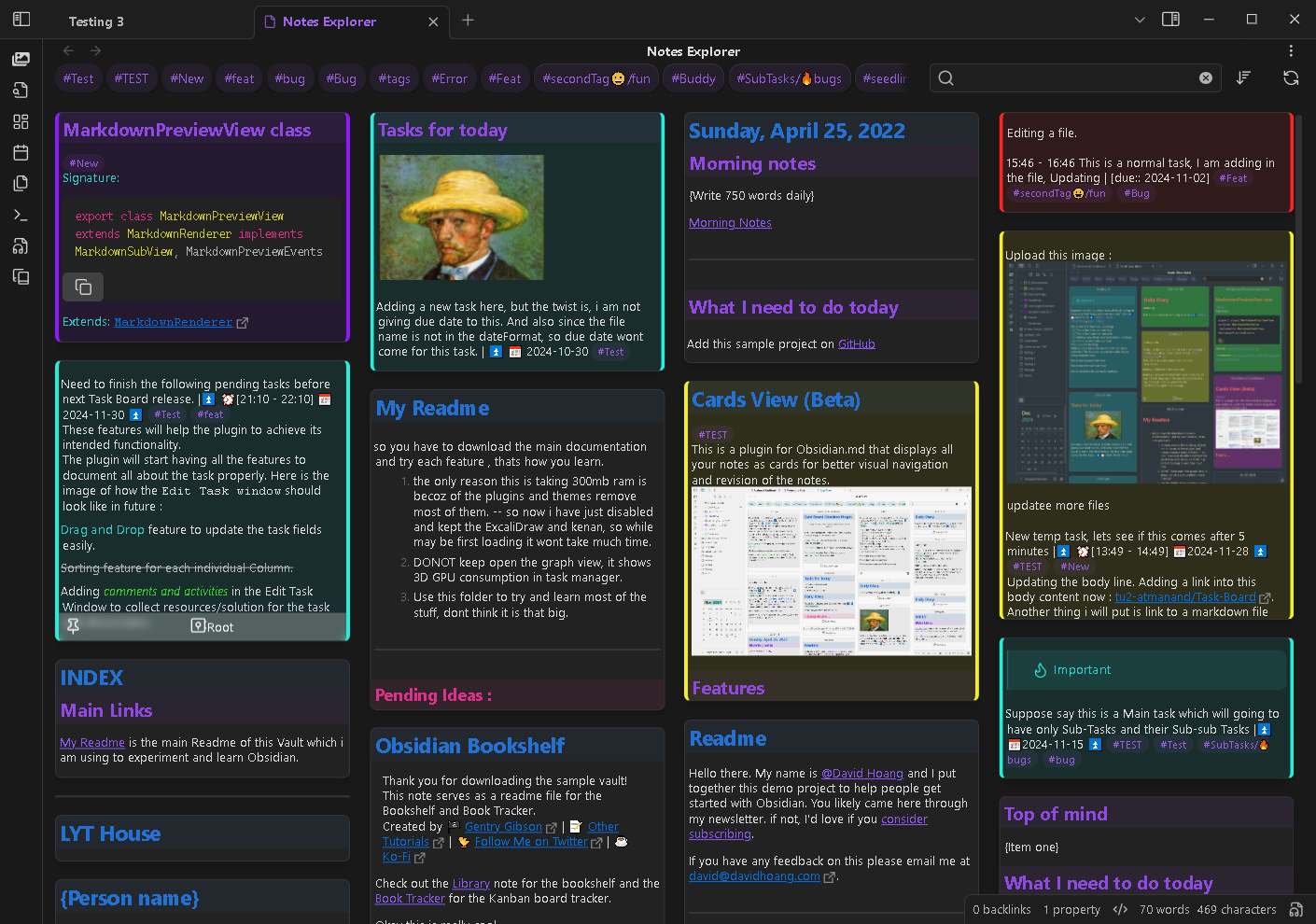Switch to the Testing 3 tab
The width and height of the screenshot is (1316, 924).
point(96,21)
